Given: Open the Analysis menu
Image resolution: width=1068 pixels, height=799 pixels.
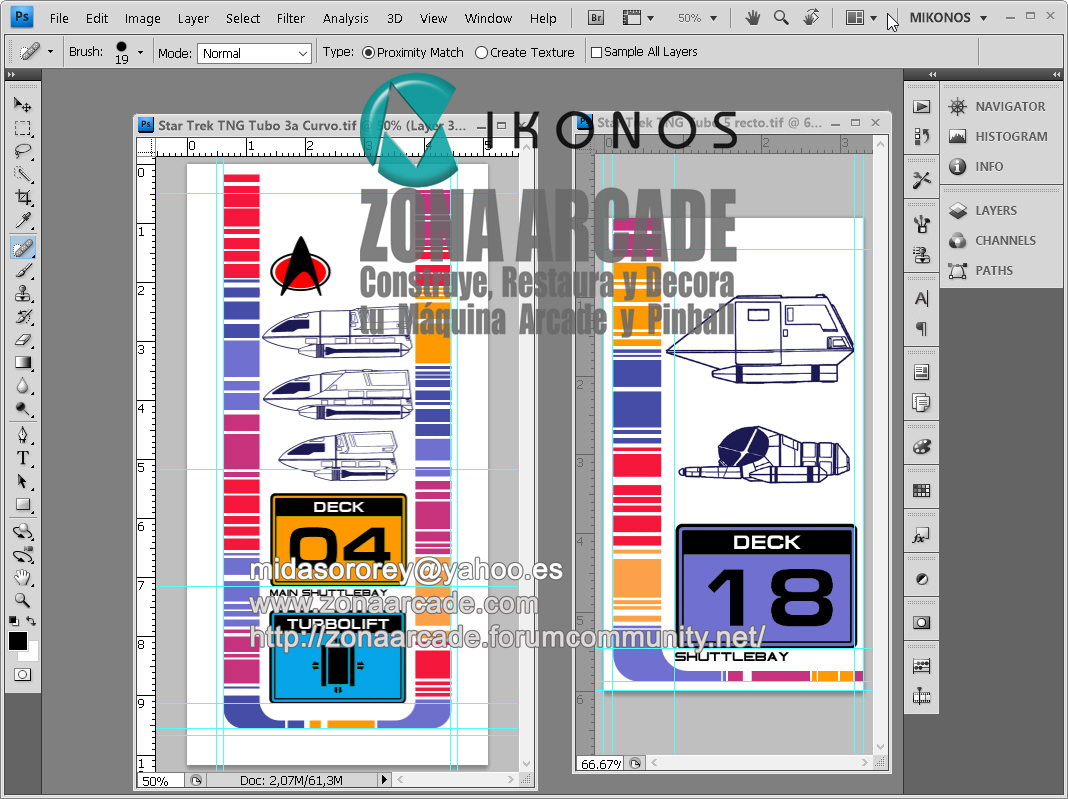Looking at the screenshot, I should pos(345,18).
